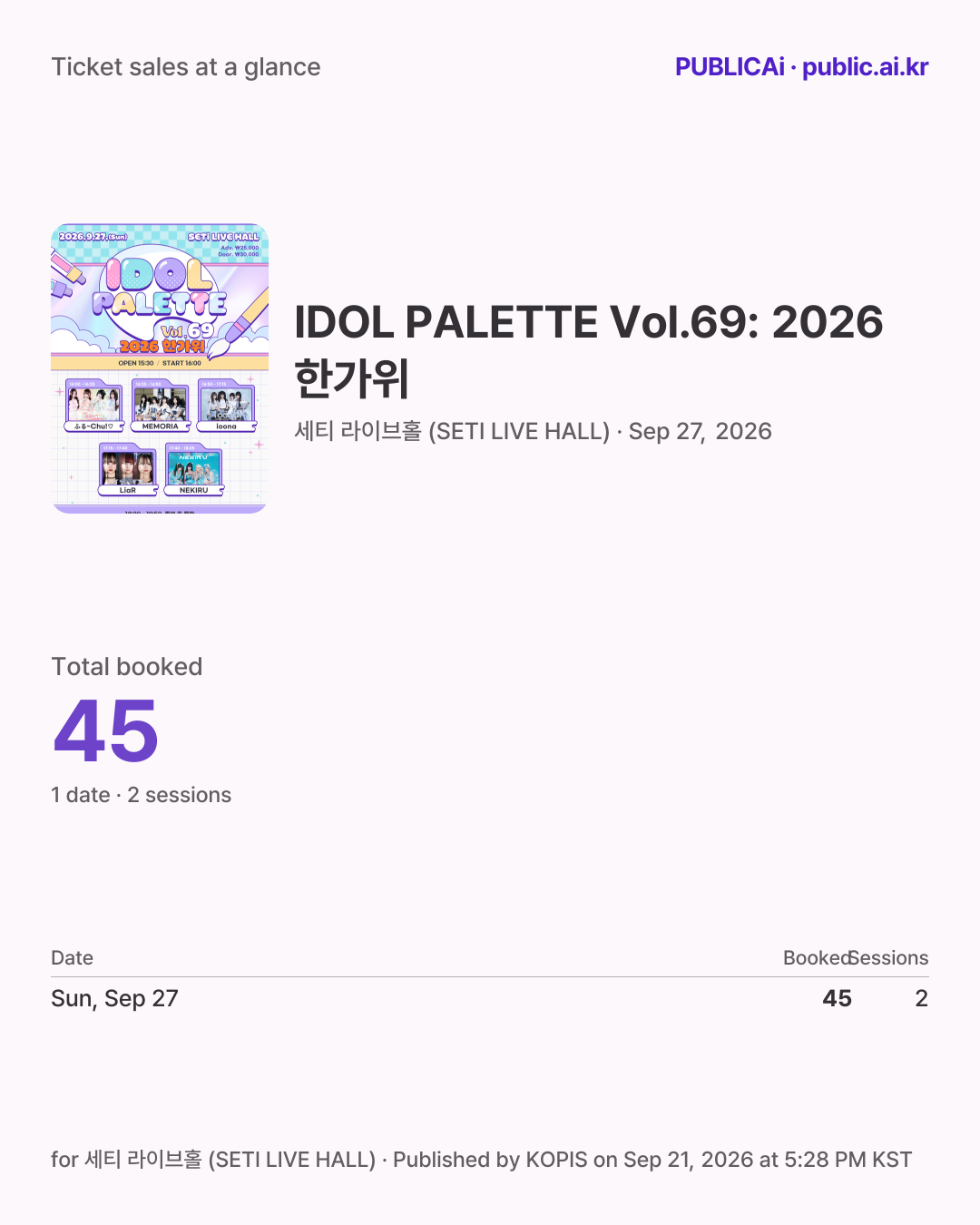Click the MEMORIA group photo on poster

click(x=161, y=402)
